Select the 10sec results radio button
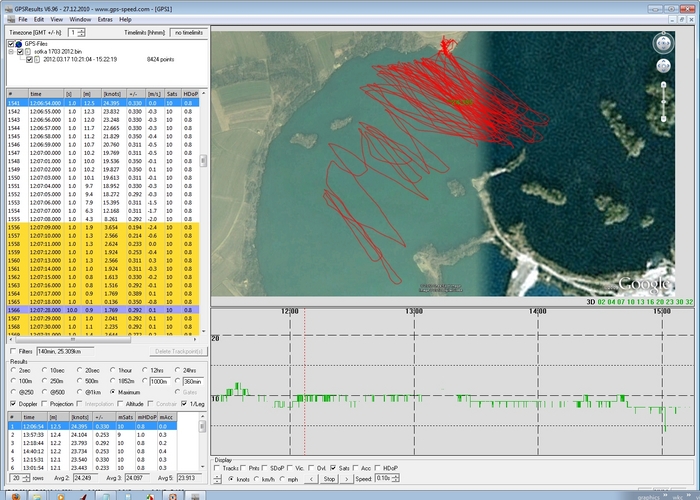Image resolution: width=700 pixels, height=500 pixels. coord(44,370)
